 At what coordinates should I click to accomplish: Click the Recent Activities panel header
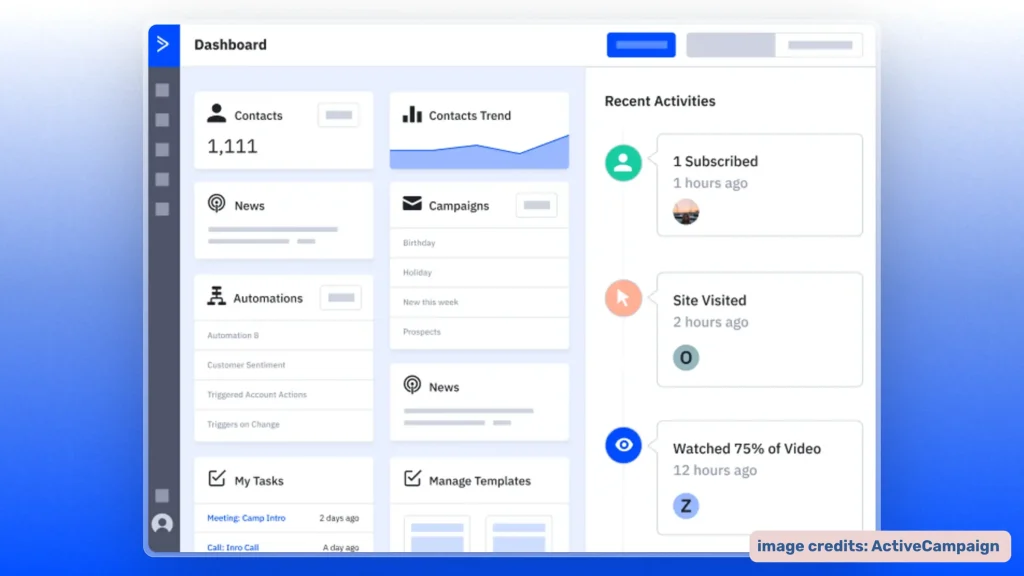click(x=660, y=101)
